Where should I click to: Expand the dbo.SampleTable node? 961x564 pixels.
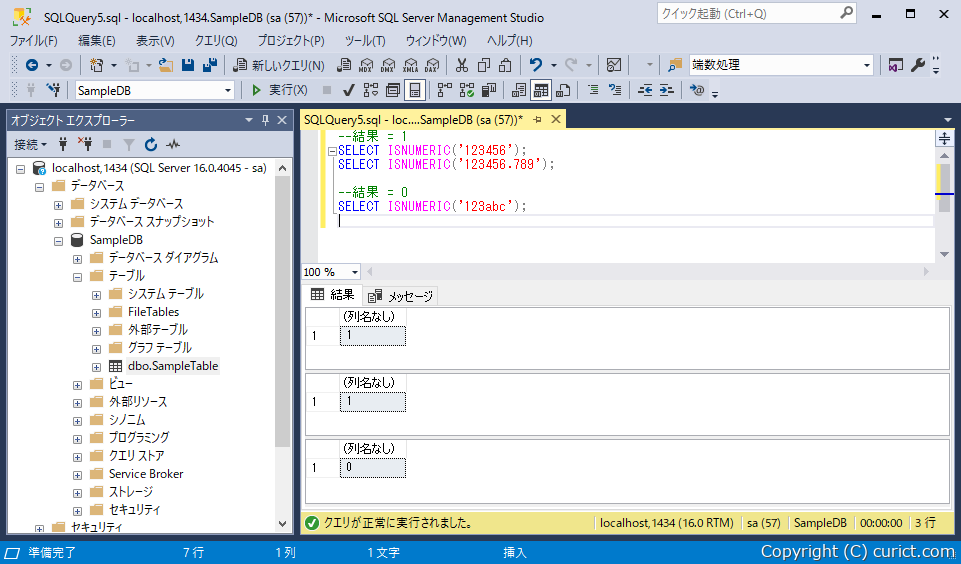click(x=96, y=367)
